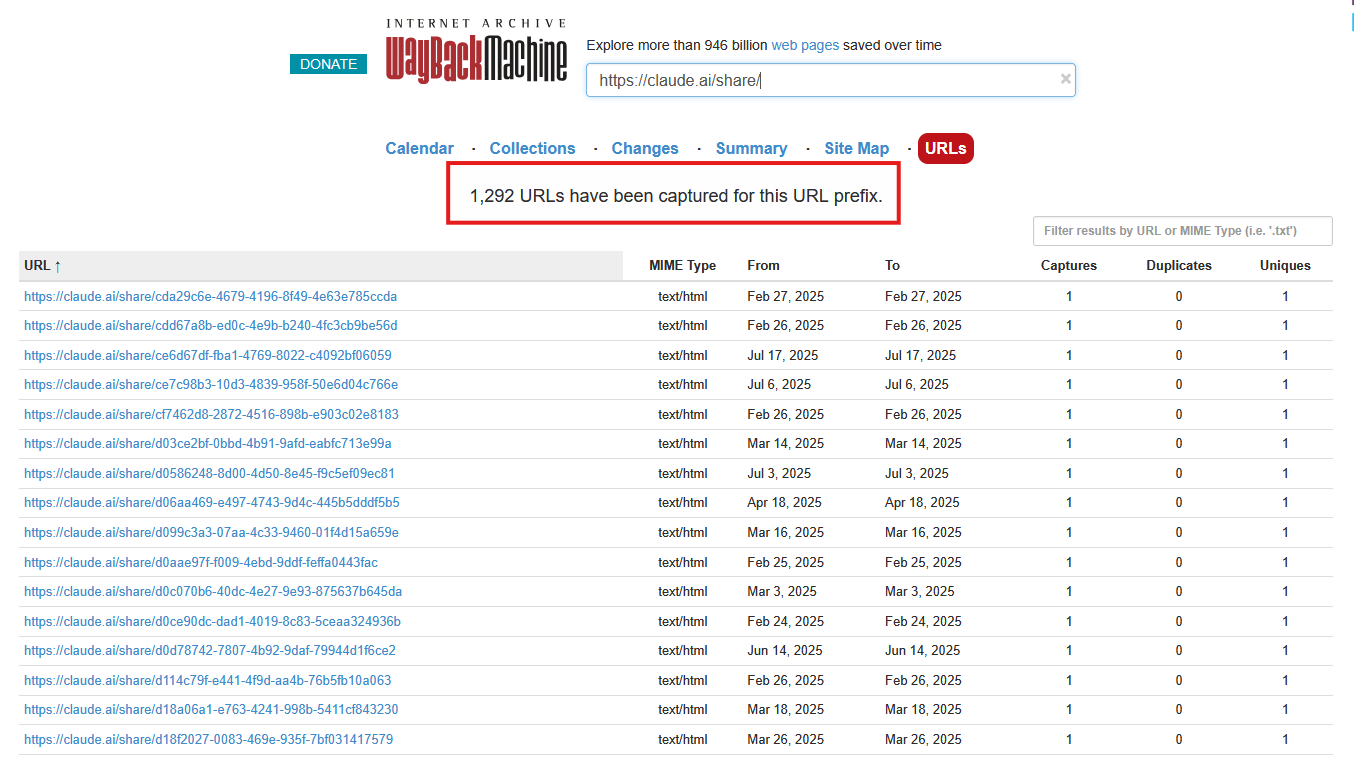
Task: Sort by To column header
Action: [x=892, y=266]
